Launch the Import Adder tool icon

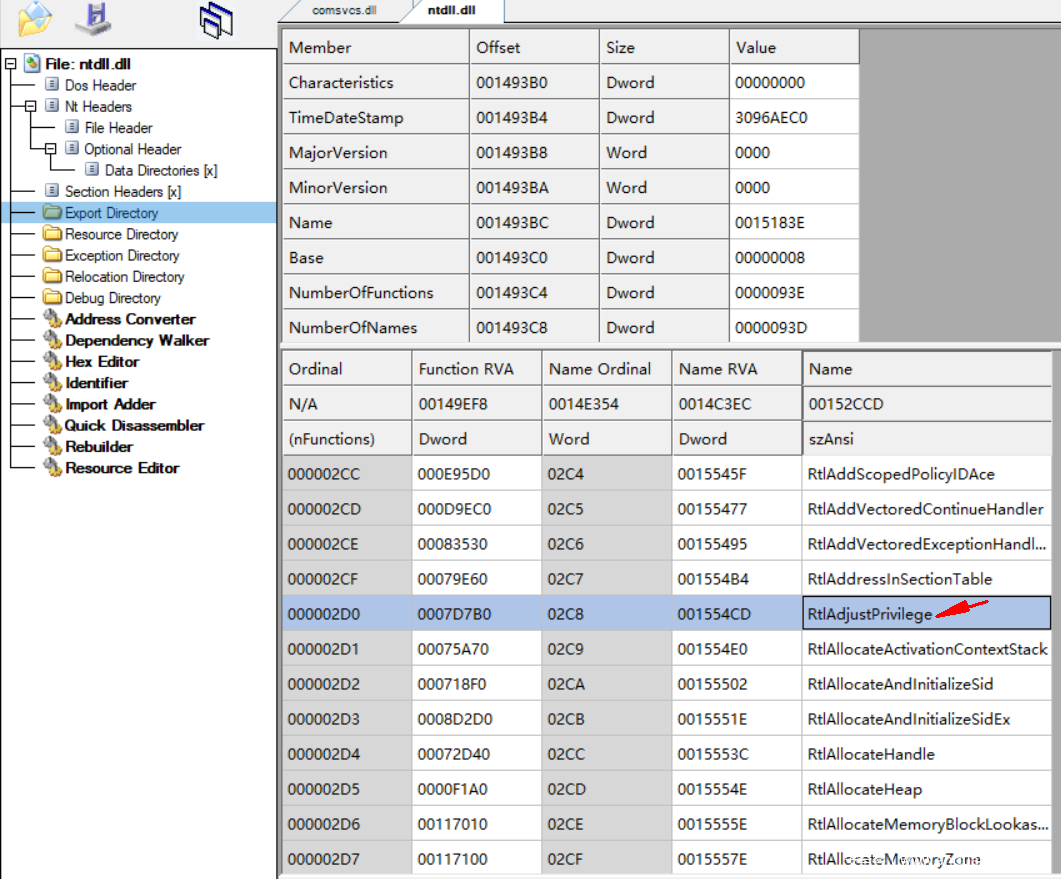[53, 403]
